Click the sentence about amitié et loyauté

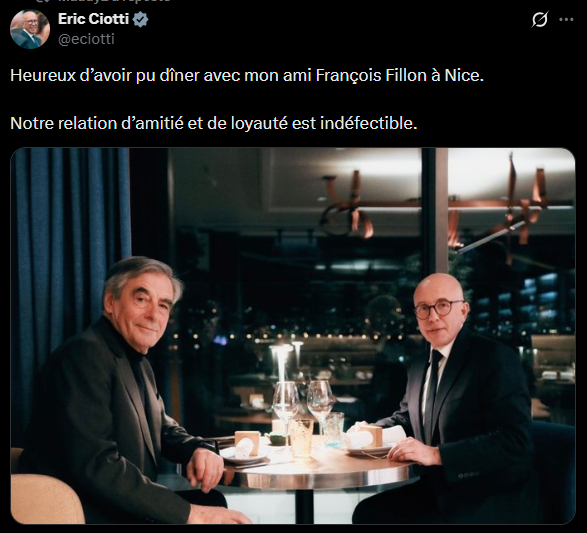(213, 123)
